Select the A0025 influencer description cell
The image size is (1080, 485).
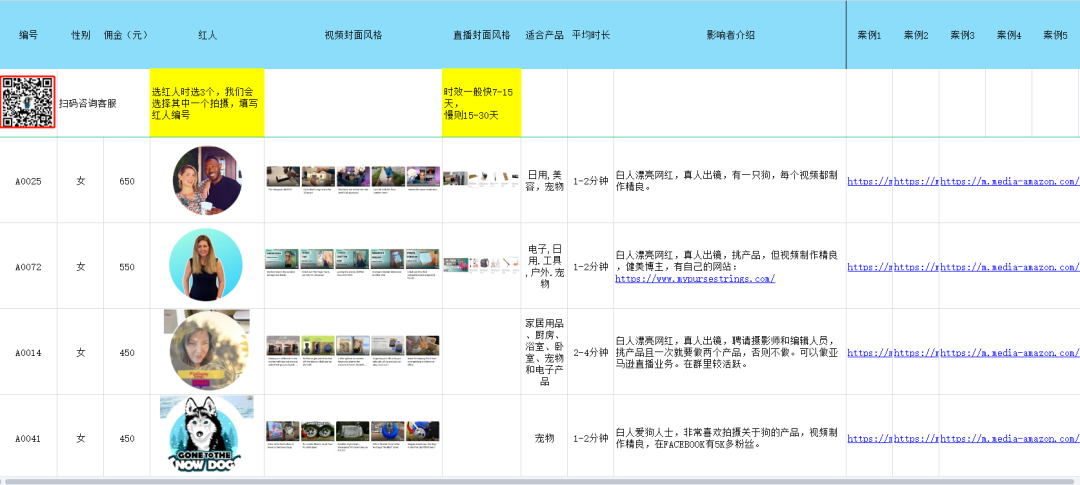[730, 180]
